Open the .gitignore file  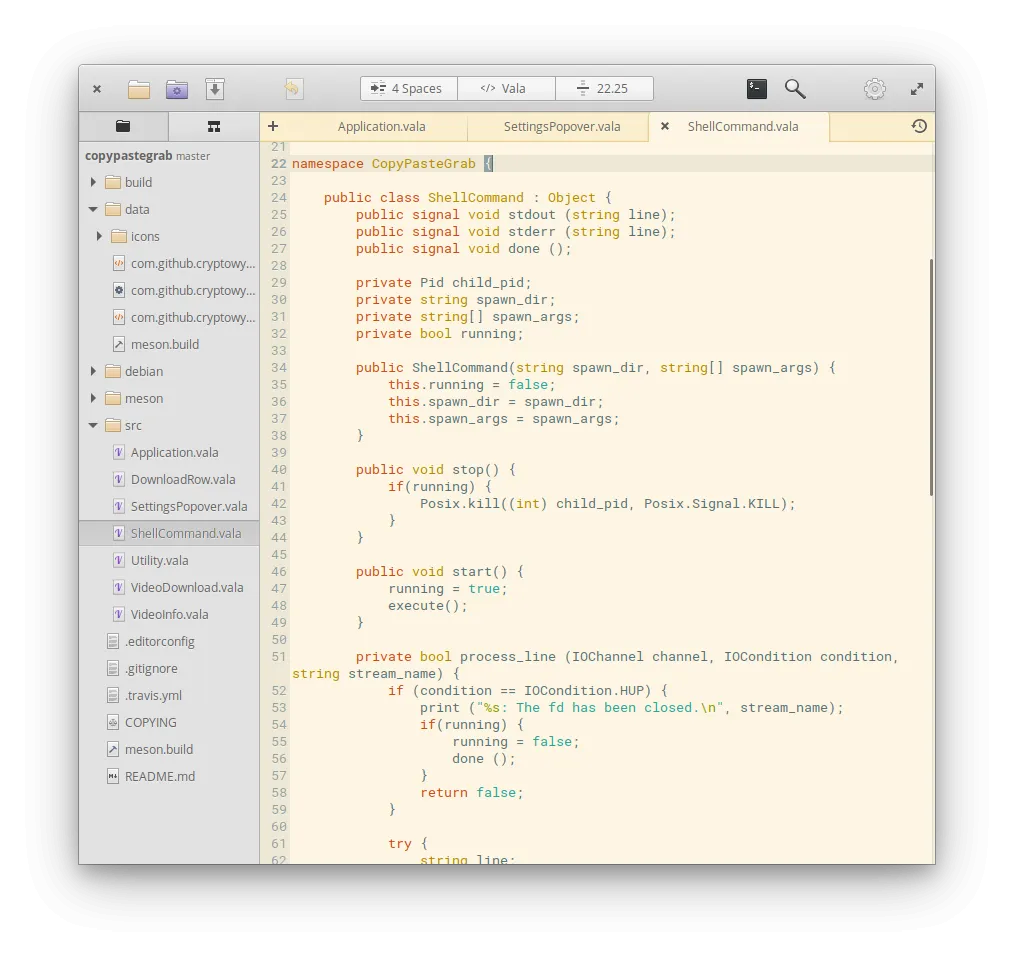(169, 669)
